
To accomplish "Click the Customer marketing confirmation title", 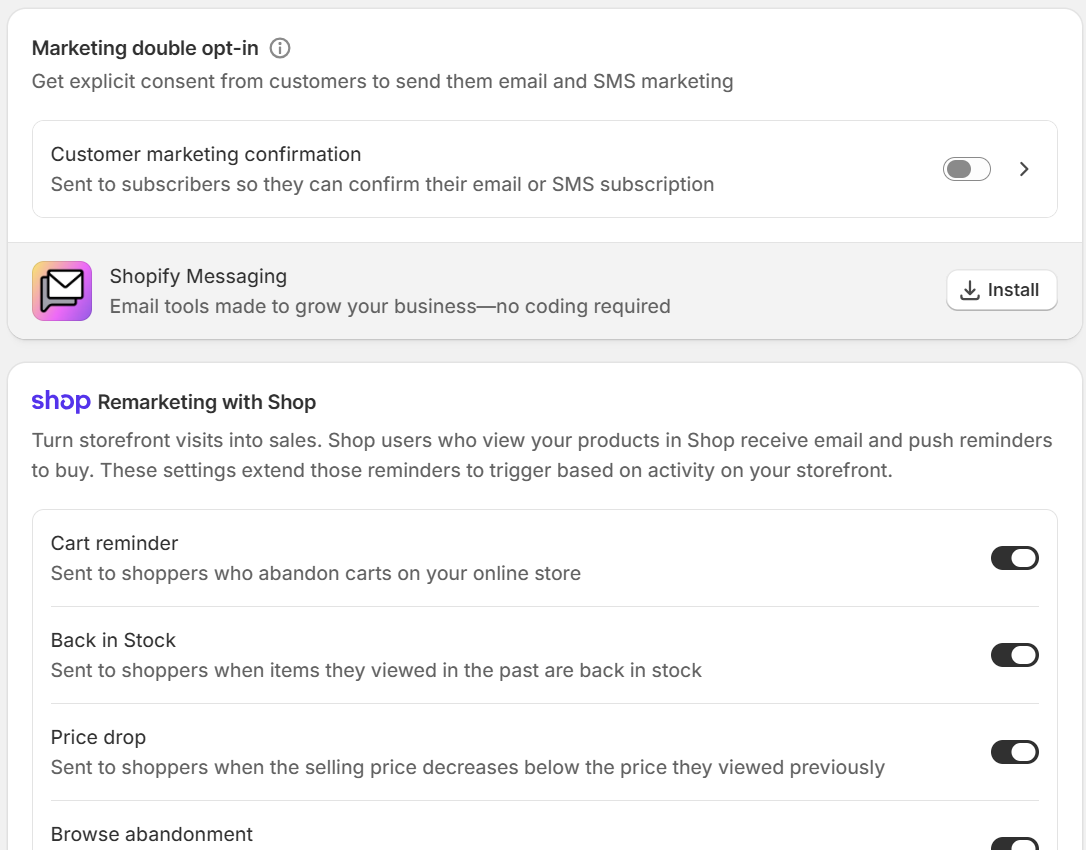I will pyautogui.click(x=206, y=154).
